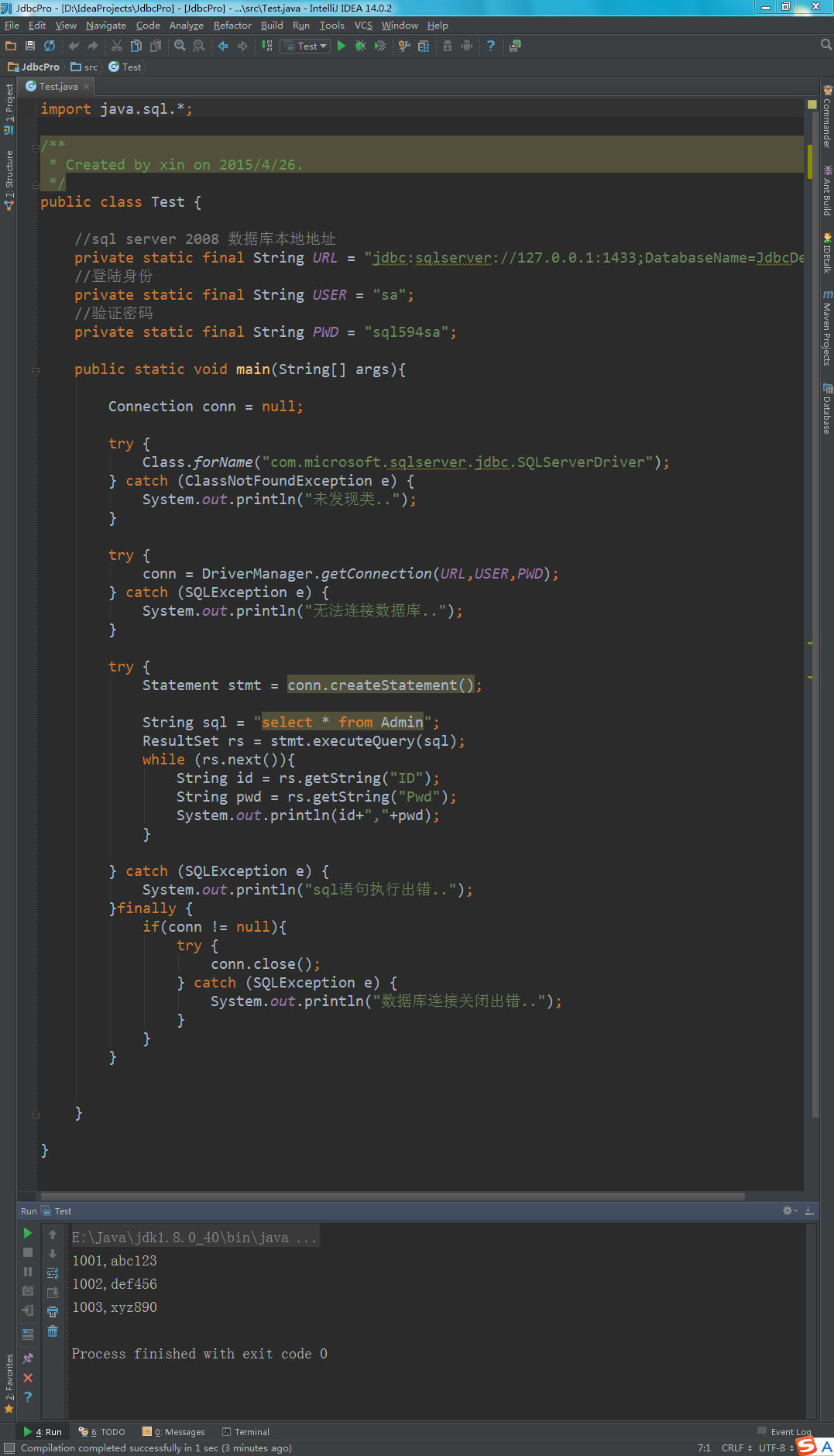Print the Run console output
The width and height of the screenshot is (834, 1456).
pos(53,1312)
